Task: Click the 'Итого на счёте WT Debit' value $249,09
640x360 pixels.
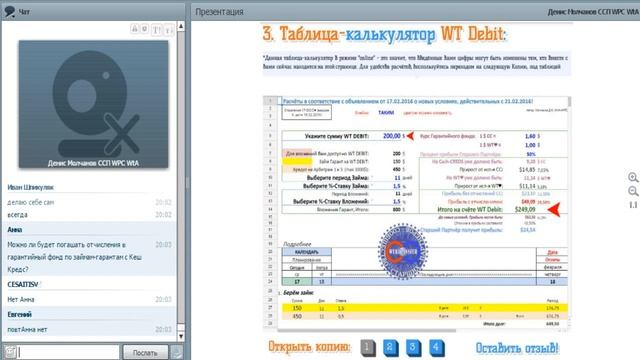Action: (525, 209)
